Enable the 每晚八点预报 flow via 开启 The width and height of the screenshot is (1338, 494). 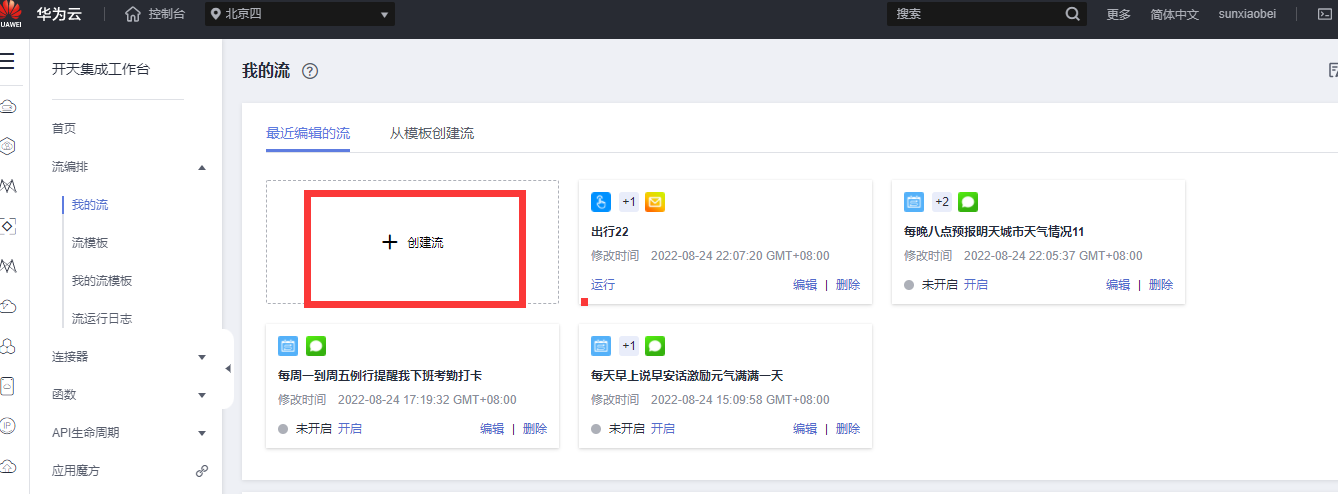point(976,285)
